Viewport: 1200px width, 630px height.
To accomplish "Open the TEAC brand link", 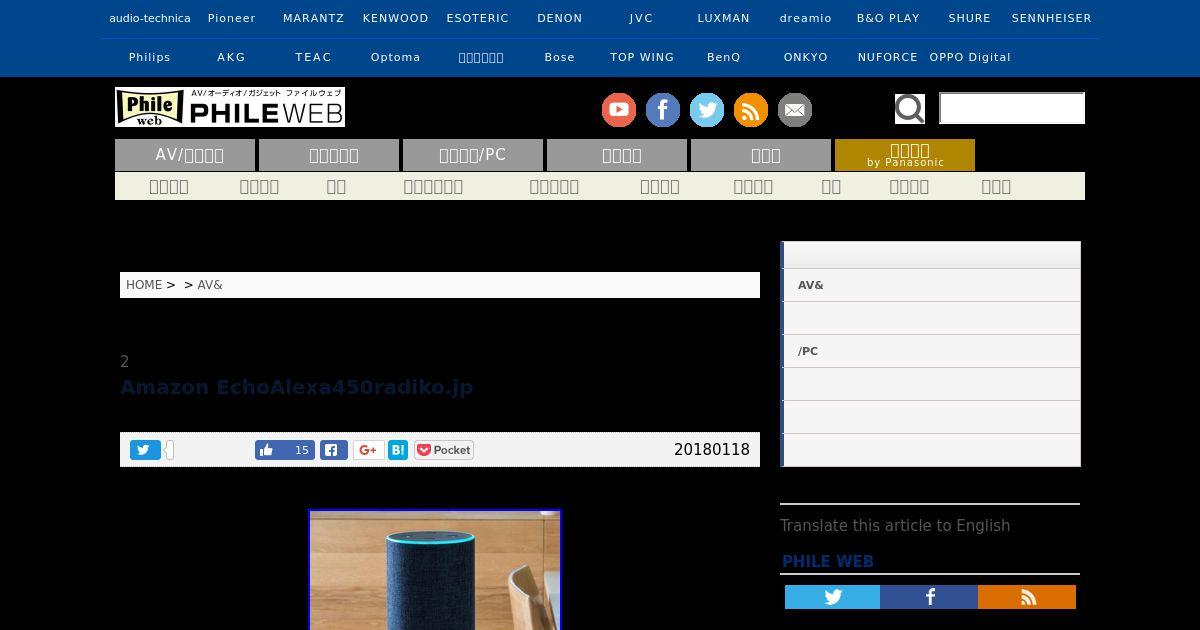I will (314, 57).
